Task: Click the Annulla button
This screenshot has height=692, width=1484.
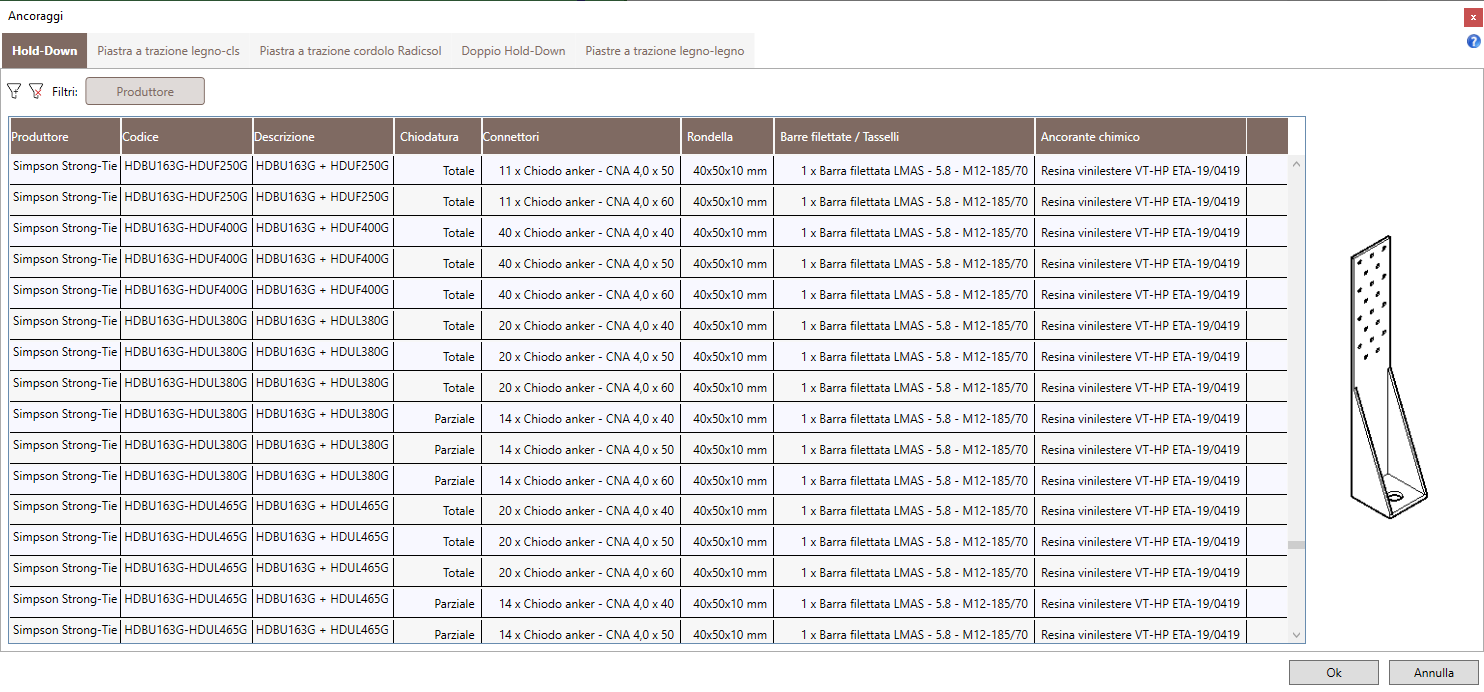Action: [1434, 673]
